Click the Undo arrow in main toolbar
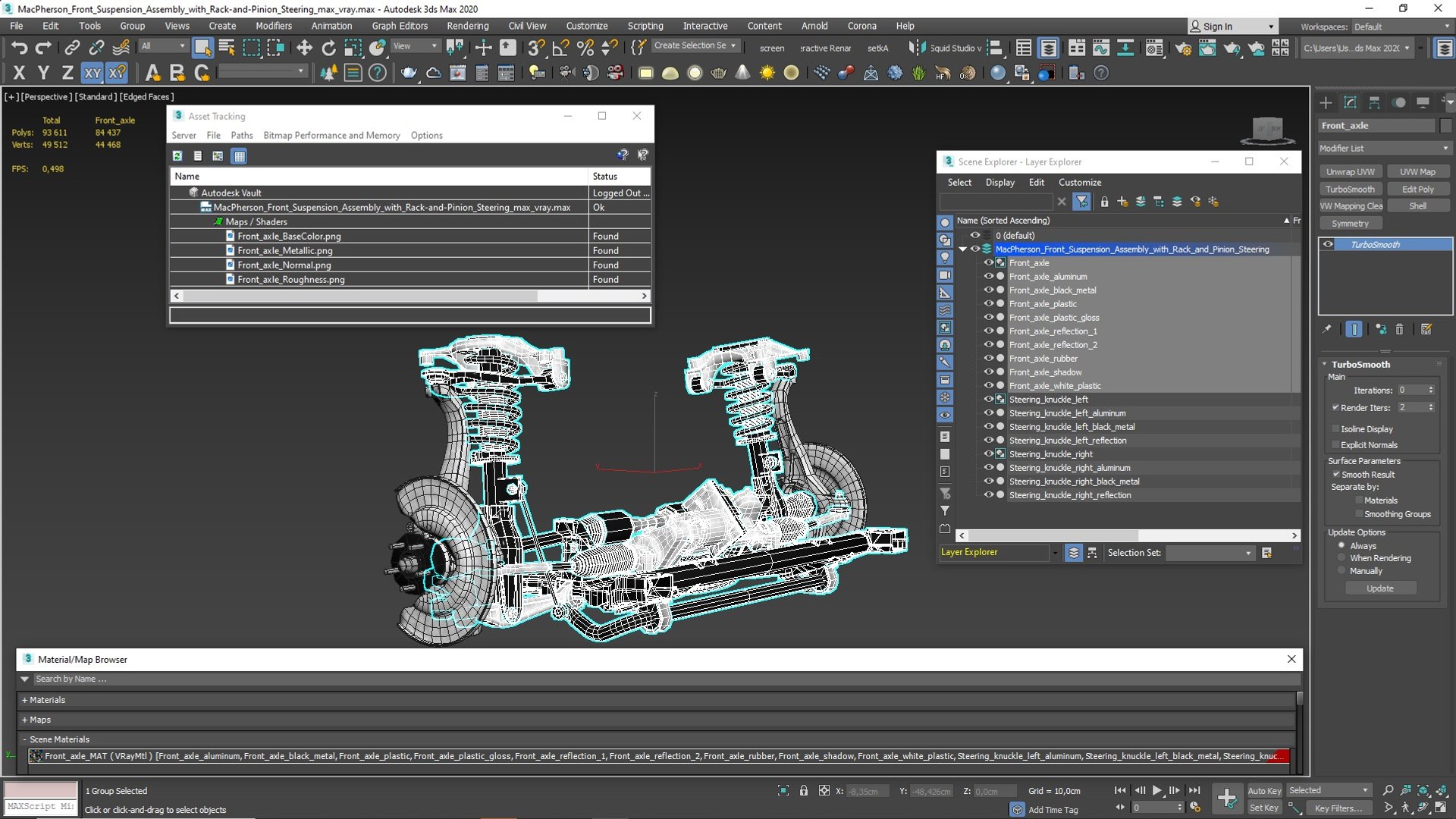Viewport: 1456px width, 819px height. pyautogui.click(x=20, y=48)
